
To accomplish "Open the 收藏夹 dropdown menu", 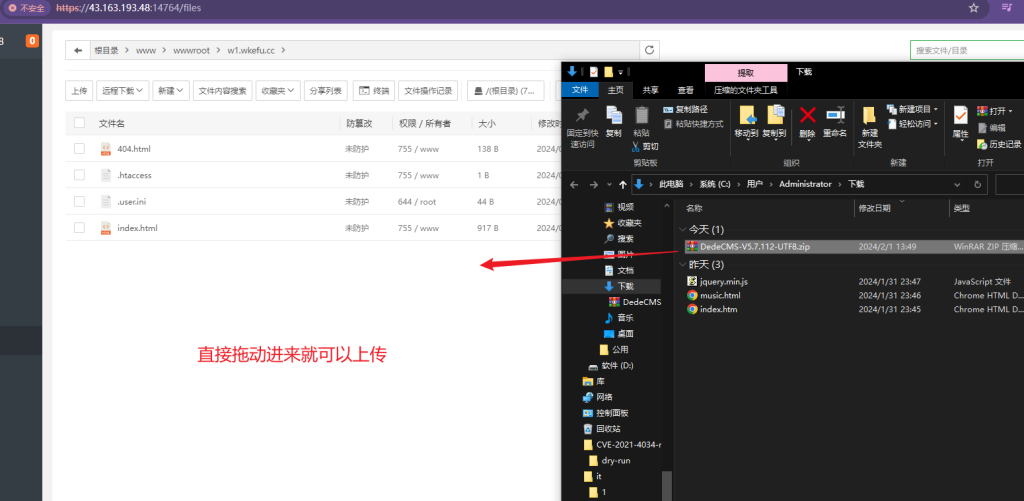I will (x=277, y=91).
